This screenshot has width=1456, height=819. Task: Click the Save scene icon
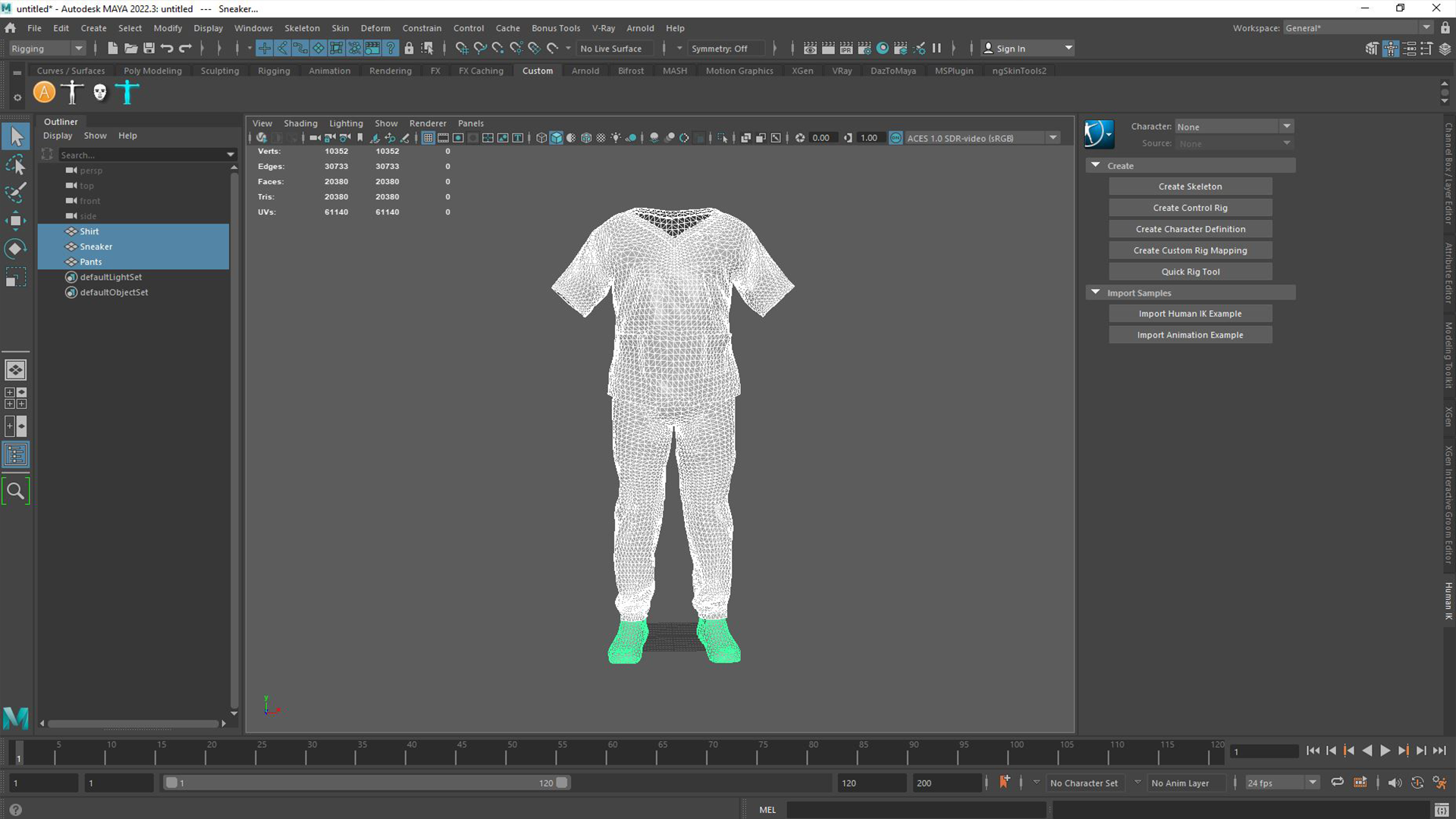149,48
